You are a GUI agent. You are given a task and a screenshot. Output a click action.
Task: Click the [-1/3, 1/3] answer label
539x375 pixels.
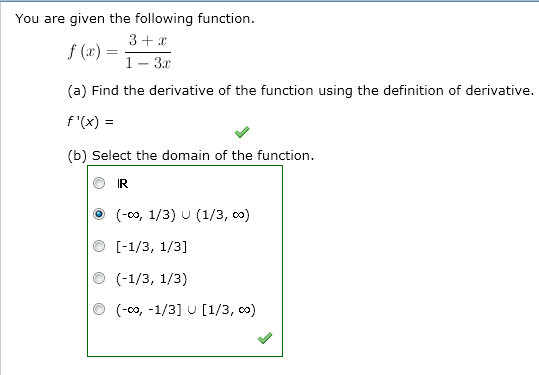152,246
